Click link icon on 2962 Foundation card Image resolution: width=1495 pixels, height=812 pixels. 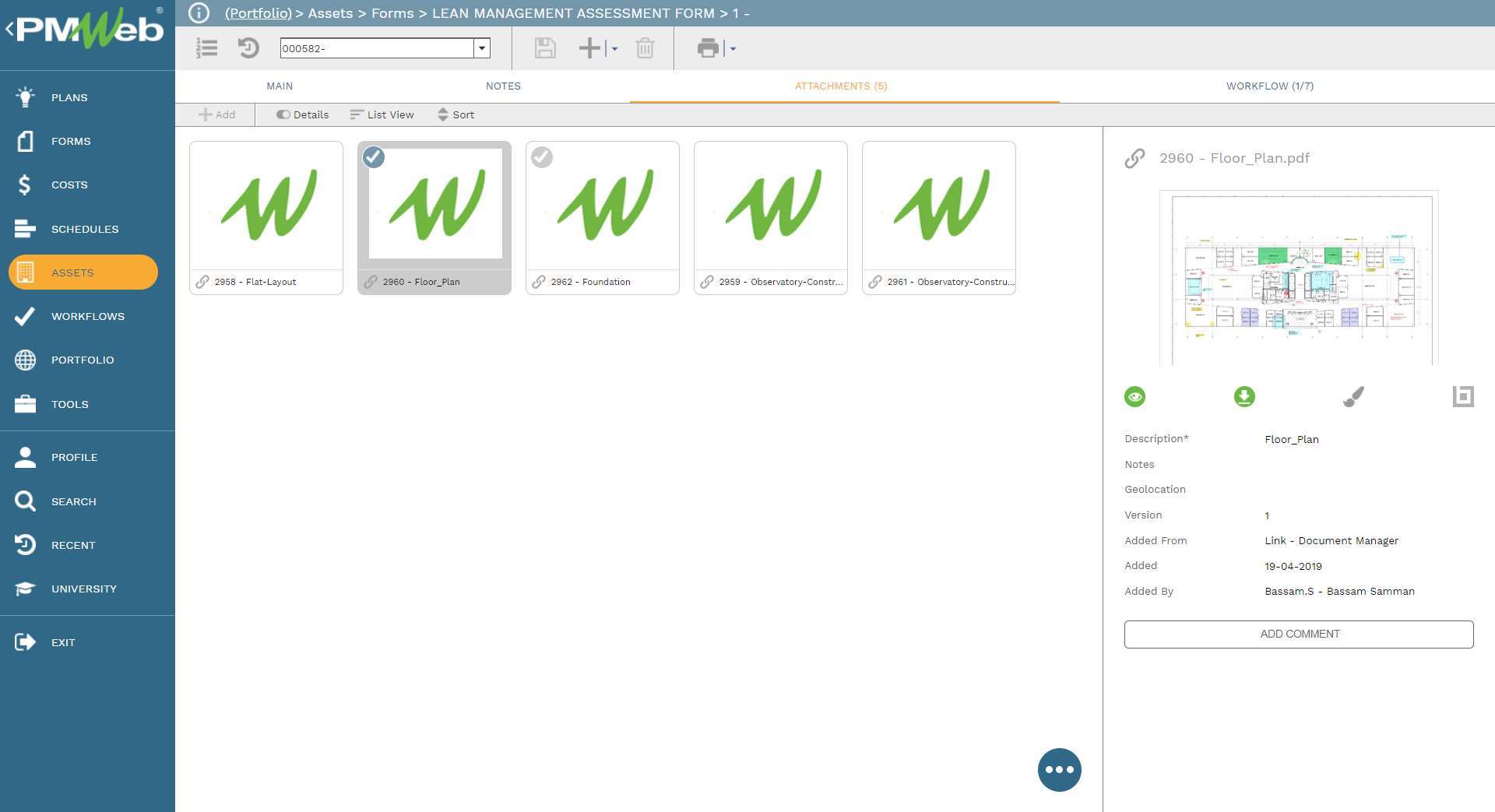pos(539,282)
